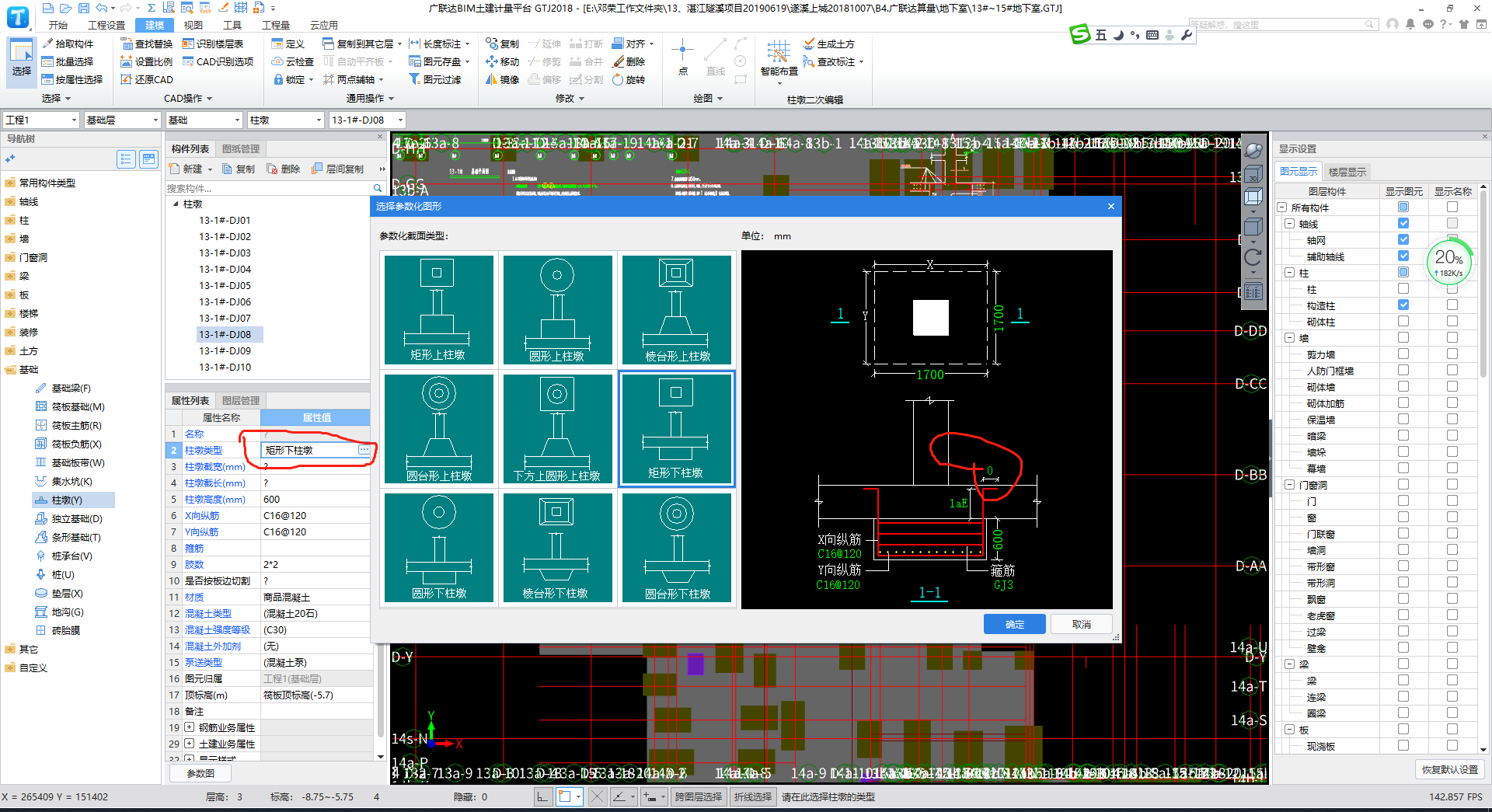
Task: Click the 层间复制 icon in component list
Action: (x=317, y=169)
